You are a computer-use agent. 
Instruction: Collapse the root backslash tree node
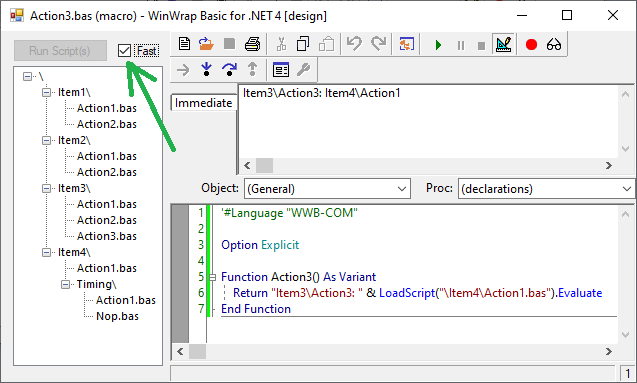27,76
